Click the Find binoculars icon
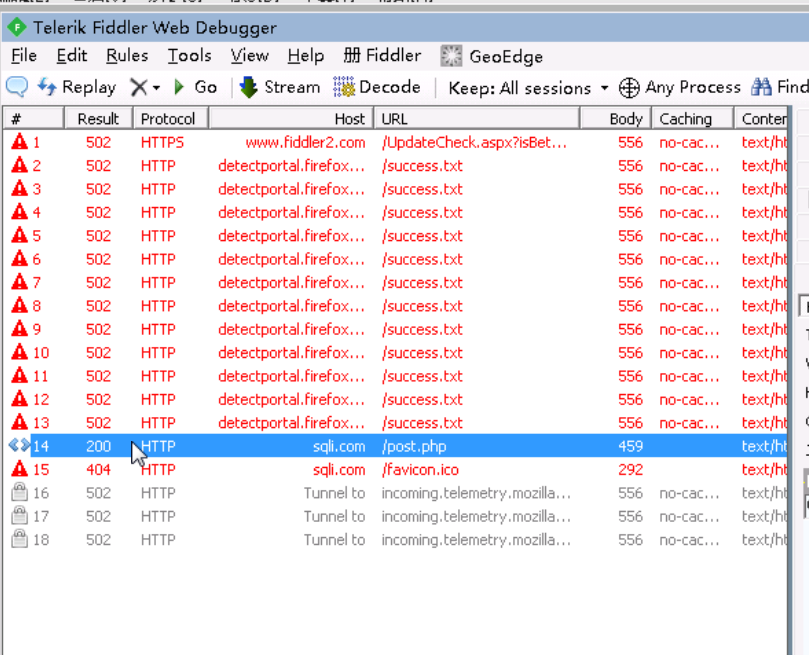The image size is (809, 655). coord(762,87)
